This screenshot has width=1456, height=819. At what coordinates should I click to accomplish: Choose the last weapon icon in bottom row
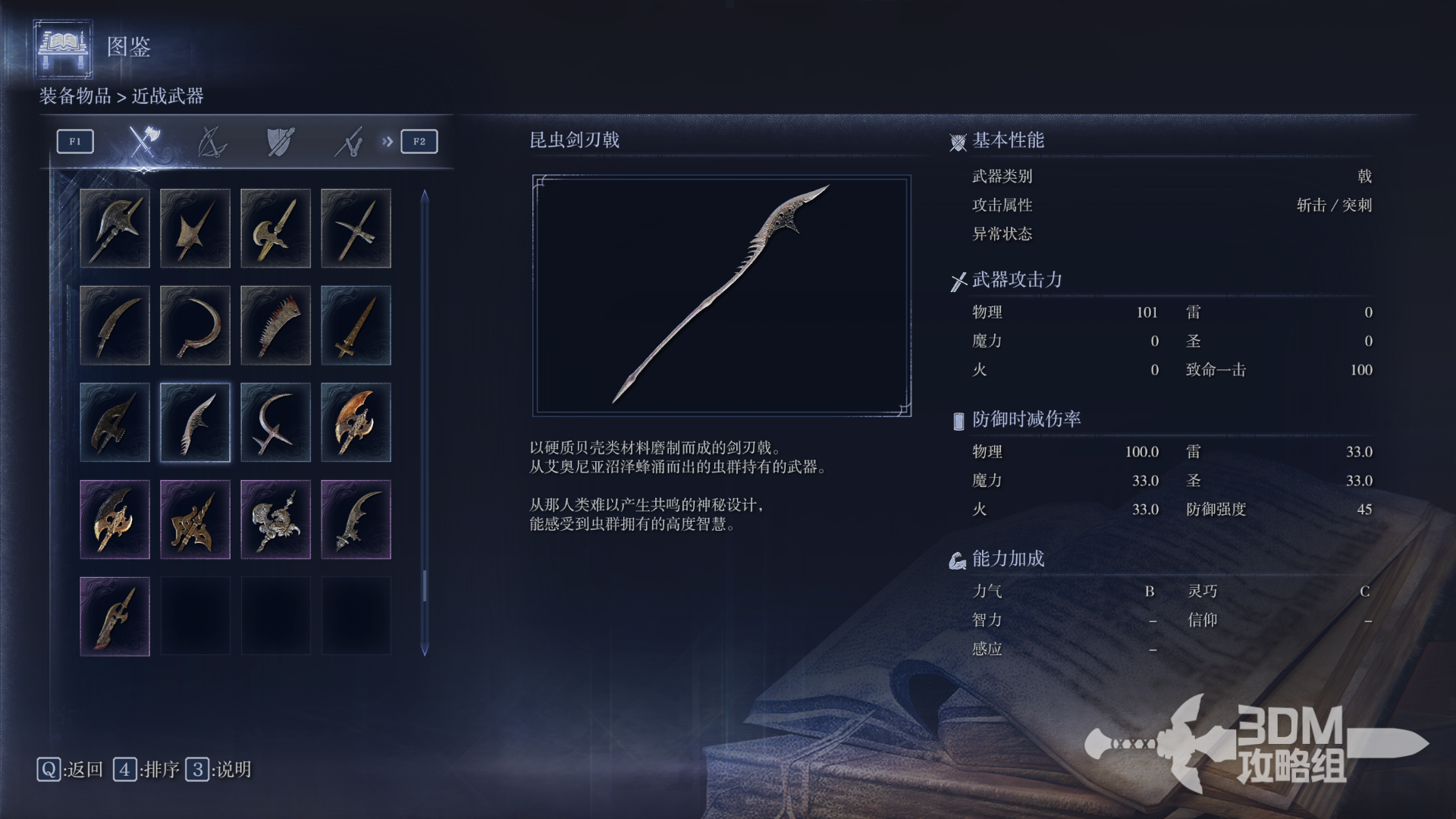[115, 617]
